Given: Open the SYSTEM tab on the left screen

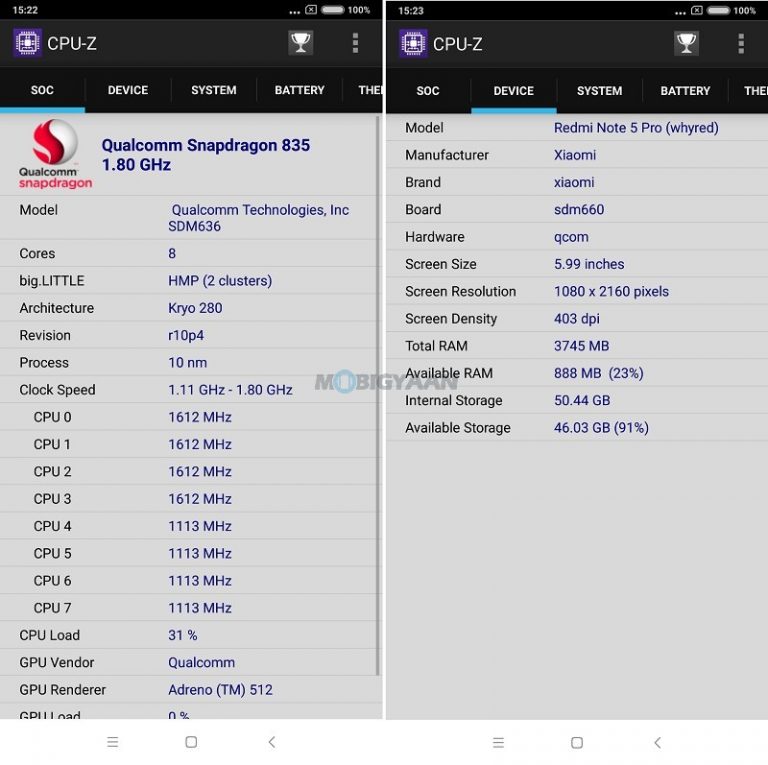Looking at the screenshot, I should click(214, 90).
